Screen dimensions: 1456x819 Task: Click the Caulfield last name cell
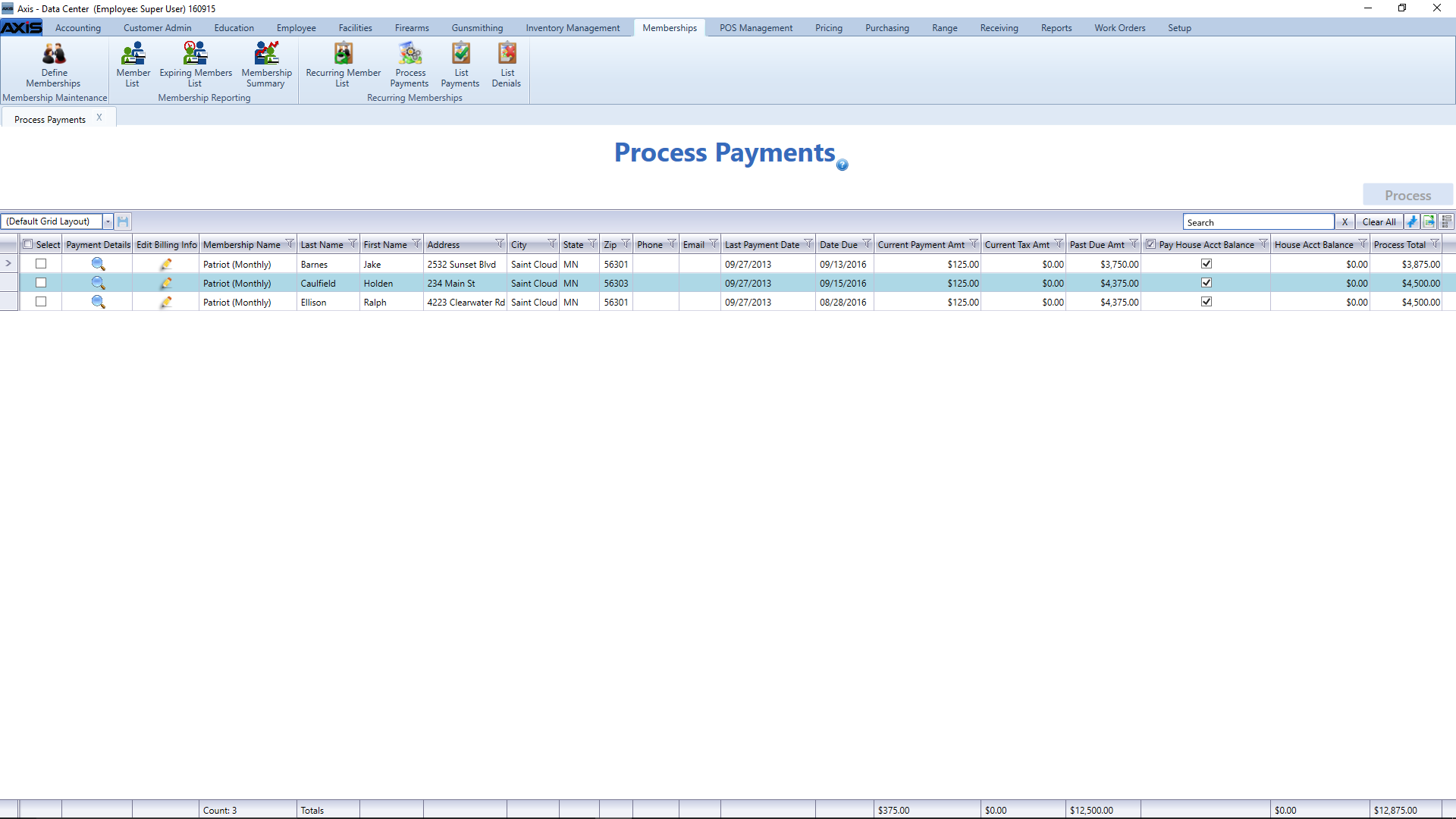point(328,283)
